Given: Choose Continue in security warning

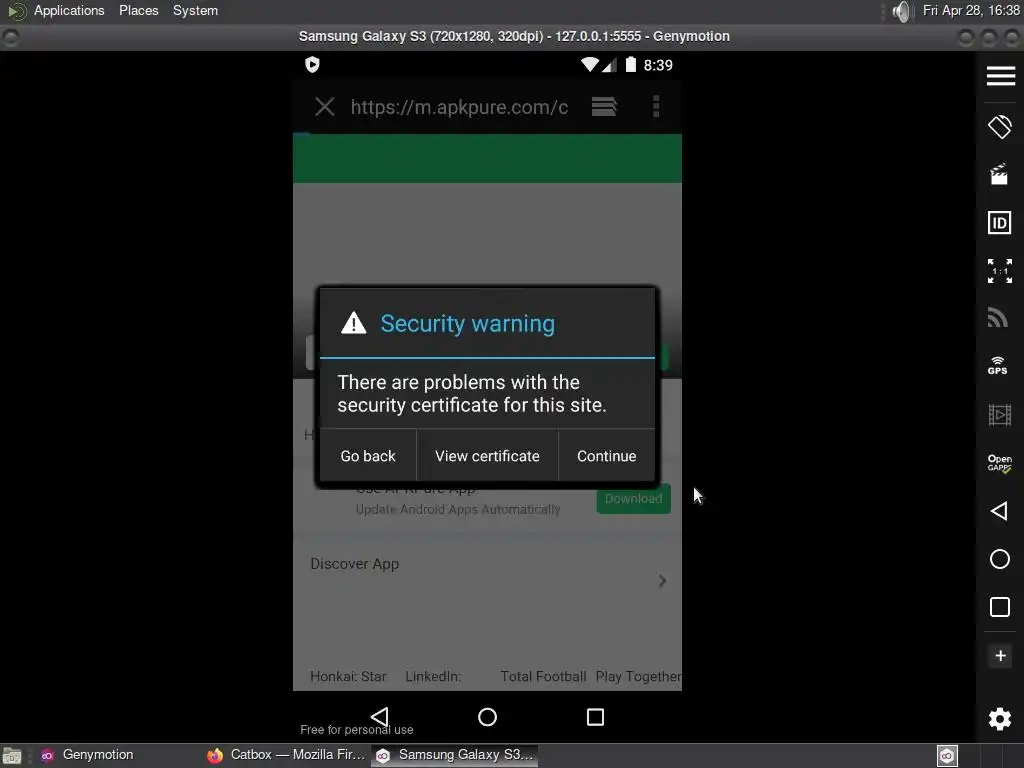Looking at the screenshot, I should point(606,456).
